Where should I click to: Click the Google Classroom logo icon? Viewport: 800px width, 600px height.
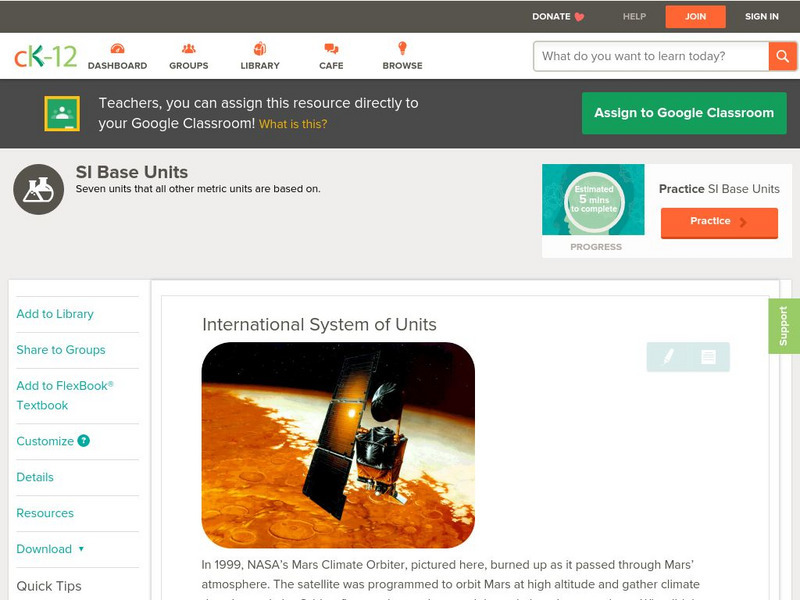pyautogui.click(x=62, y=113)
